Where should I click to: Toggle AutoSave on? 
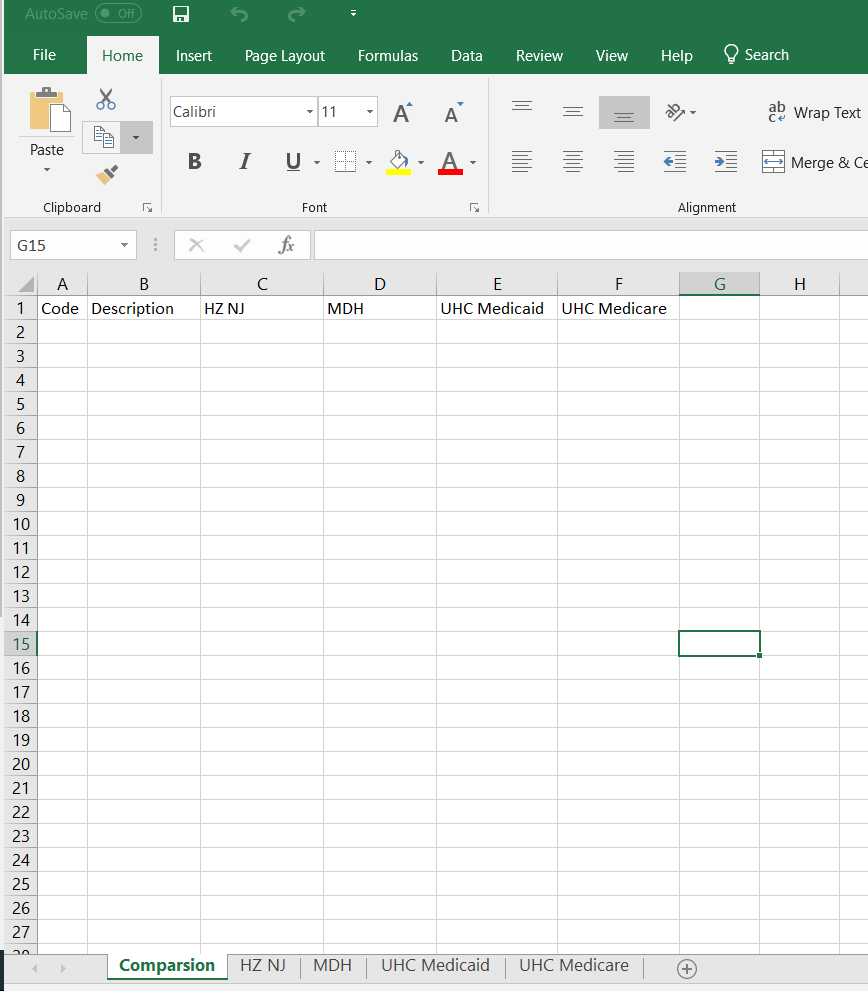pyautogui.click(x=118, y=14)
